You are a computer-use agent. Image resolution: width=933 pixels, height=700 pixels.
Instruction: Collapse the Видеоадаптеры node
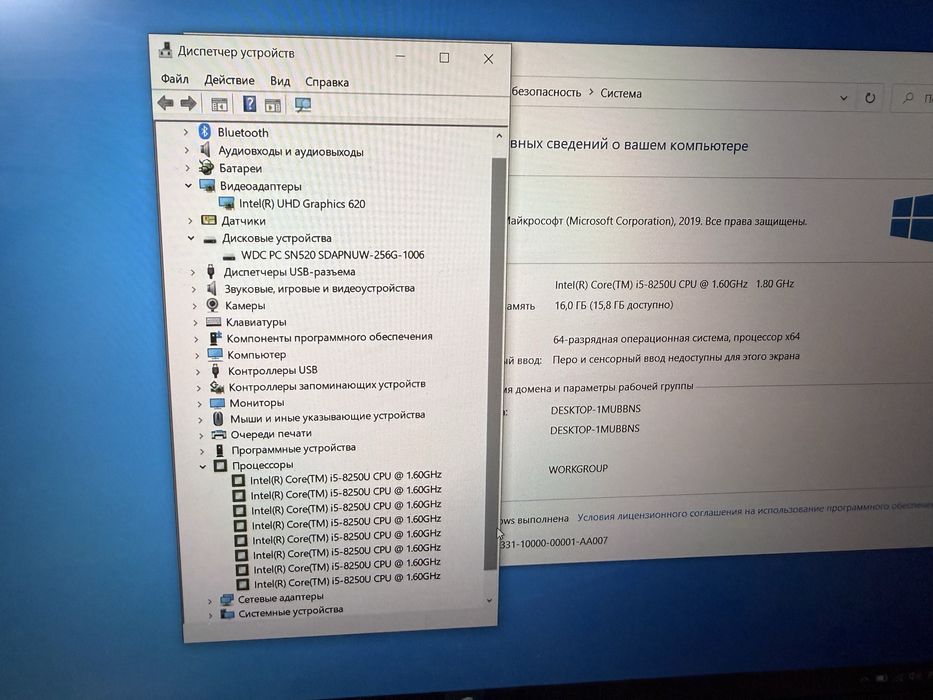[188, 186]
